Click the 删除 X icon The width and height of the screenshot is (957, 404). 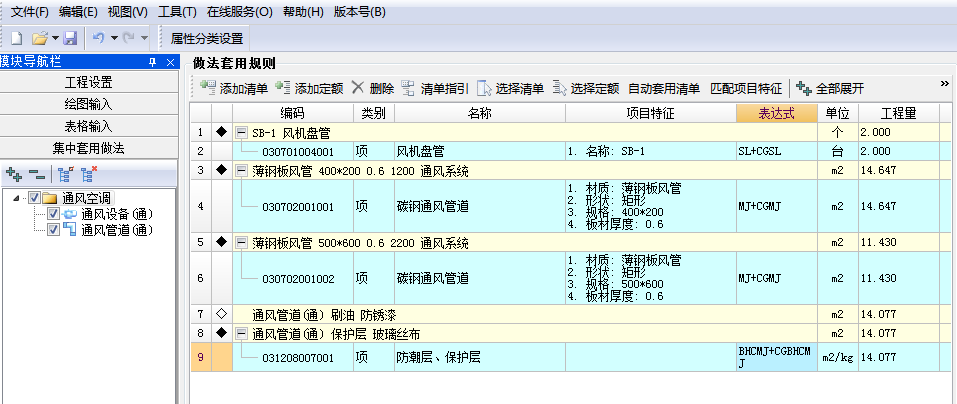click(x=358, y=87)
